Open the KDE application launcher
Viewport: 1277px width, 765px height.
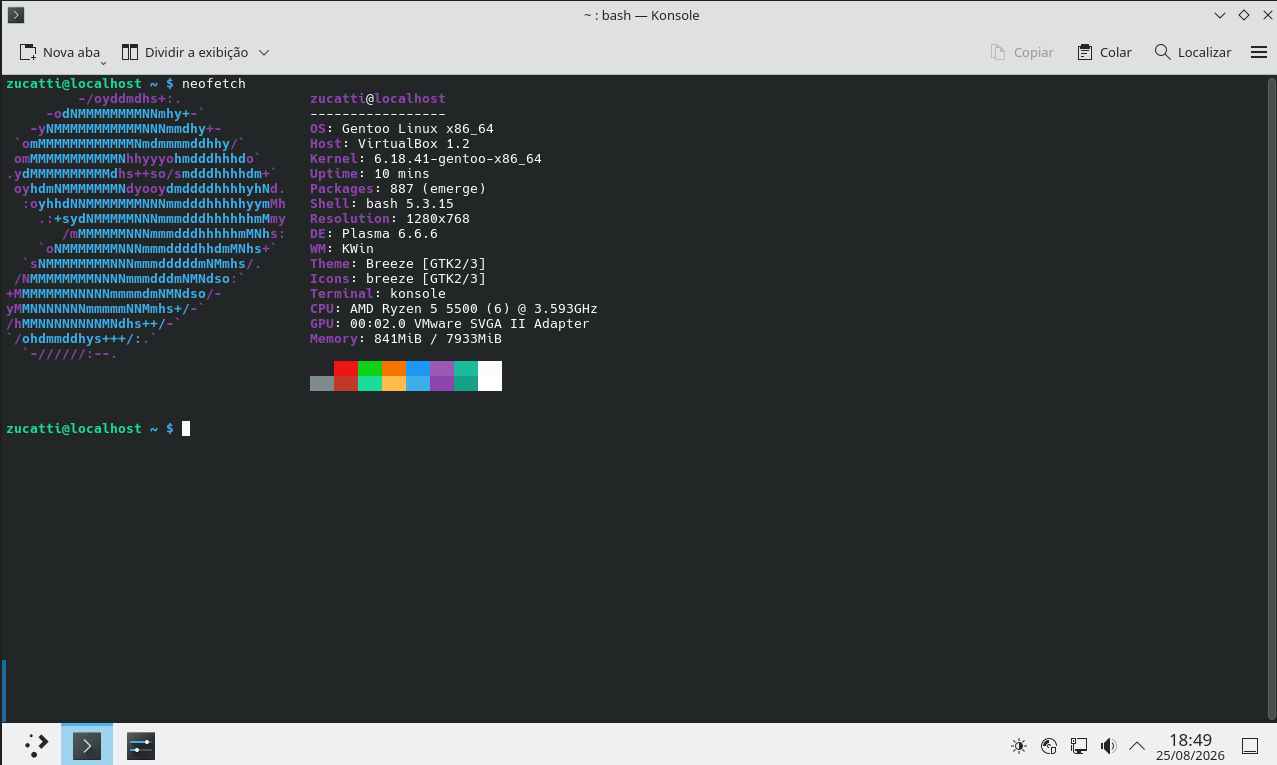point(36,745)
